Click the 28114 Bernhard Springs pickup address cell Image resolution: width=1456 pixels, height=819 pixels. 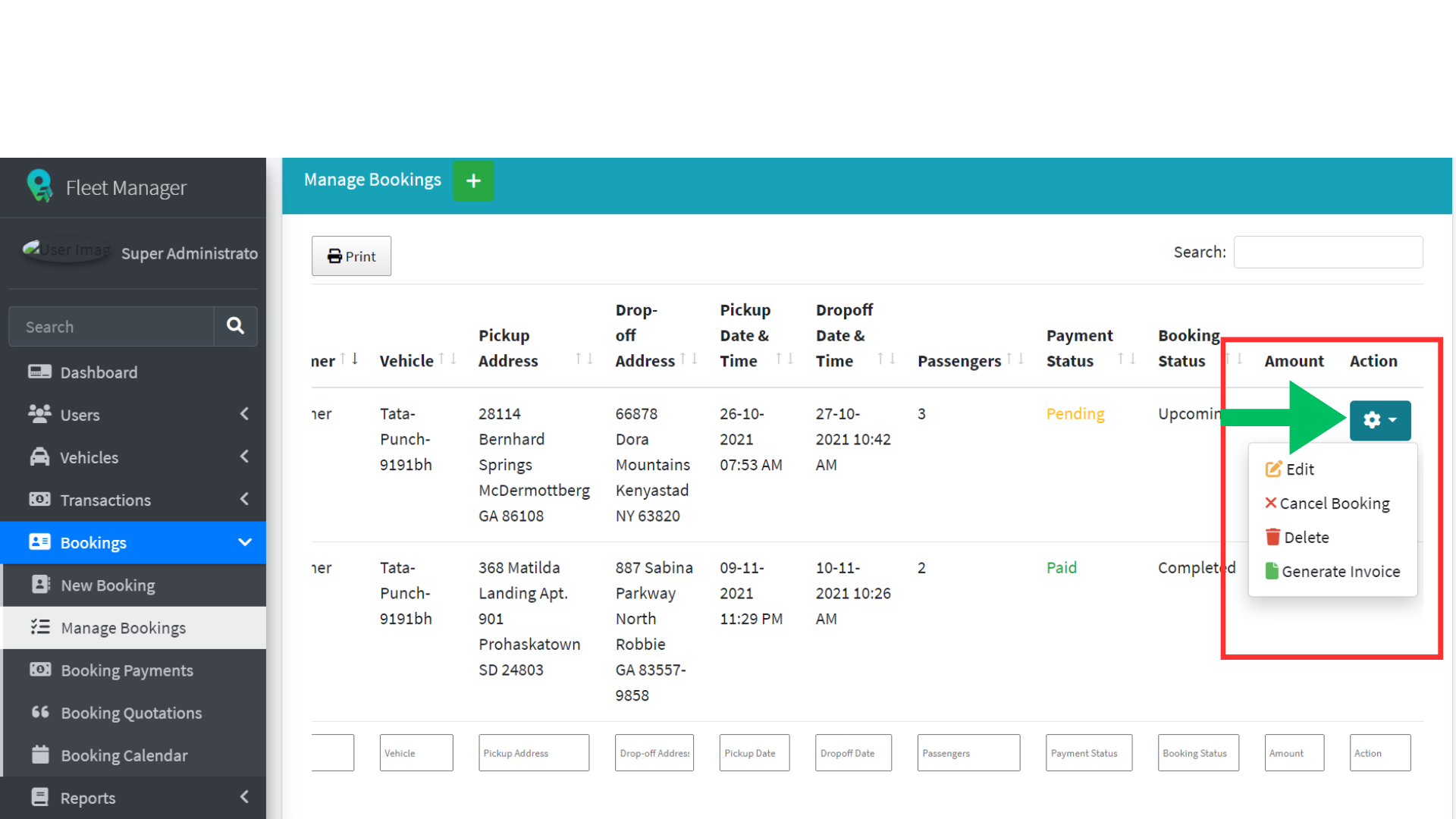pyautogui.click(x=534, y=465)
